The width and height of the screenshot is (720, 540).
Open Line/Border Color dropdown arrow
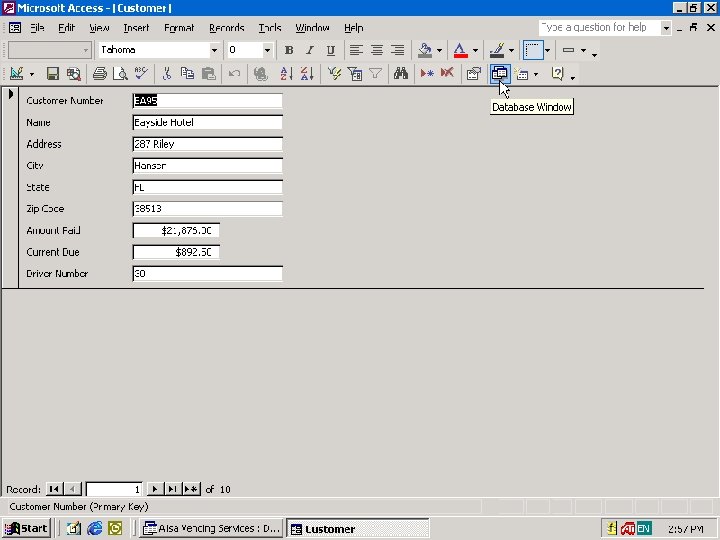tap(511, 50)
